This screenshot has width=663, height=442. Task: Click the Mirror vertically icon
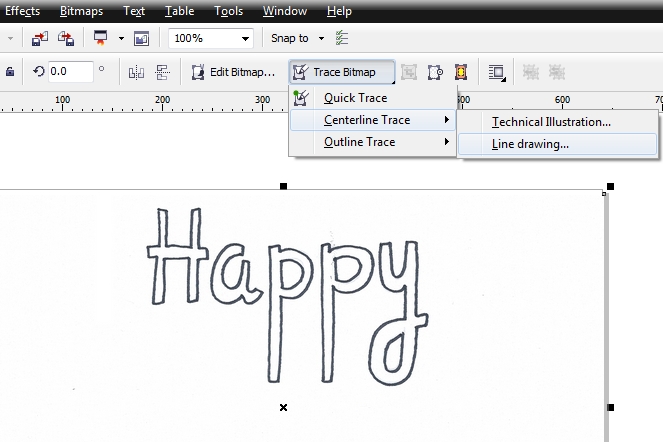[162, 72]
